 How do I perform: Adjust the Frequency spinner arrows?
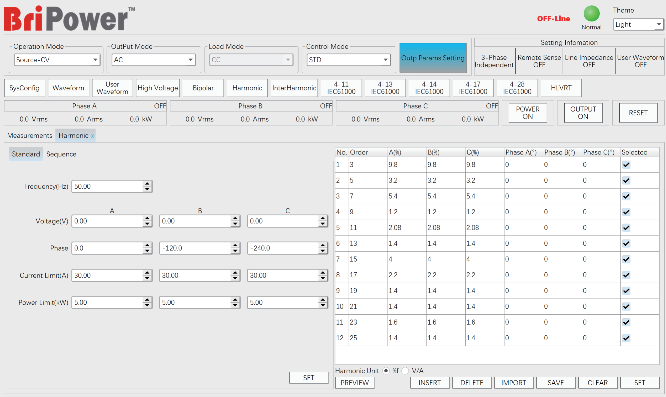tap(147, 186)
